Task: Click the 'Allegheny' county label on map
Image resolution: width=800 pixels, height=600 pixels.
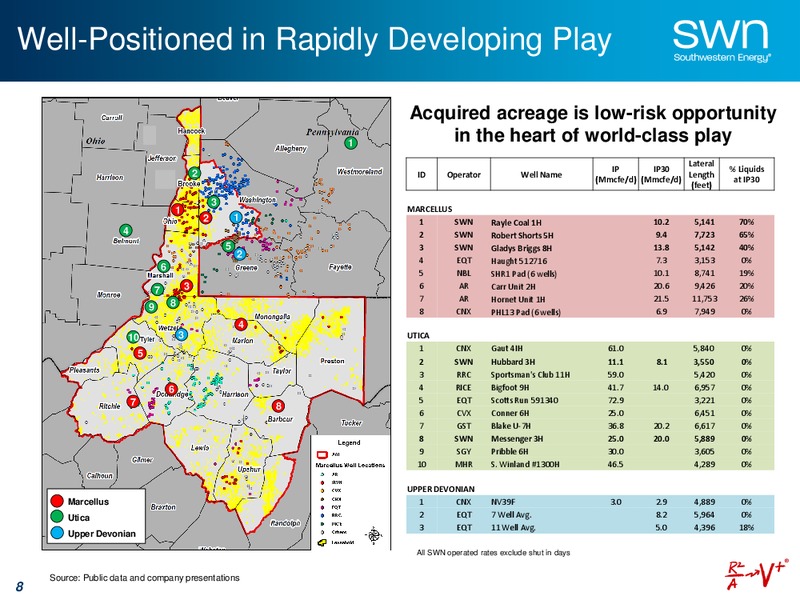Action: pos(290,148)
